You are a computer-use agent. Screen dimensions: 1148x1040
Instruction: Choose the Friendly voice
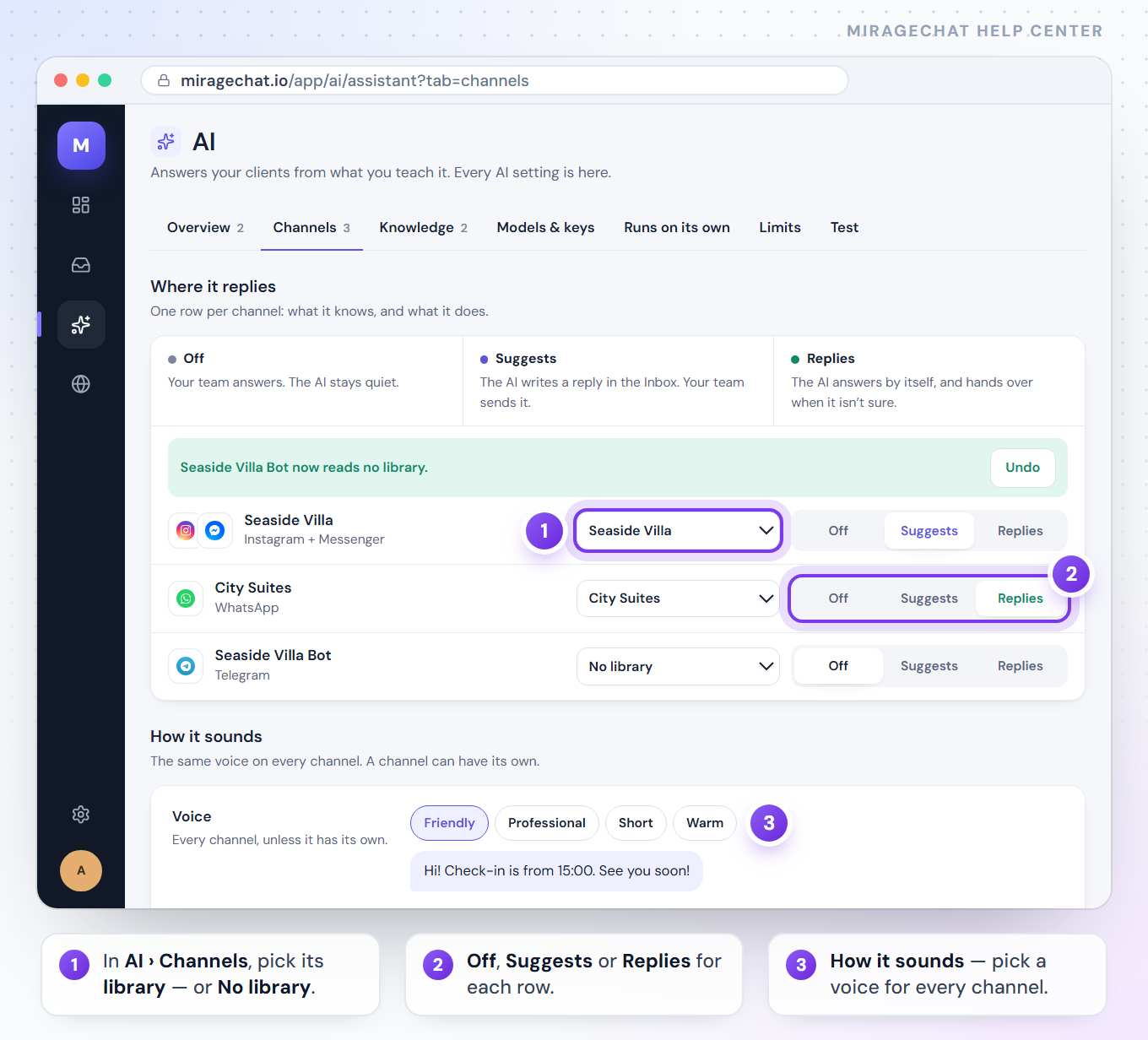449,823
